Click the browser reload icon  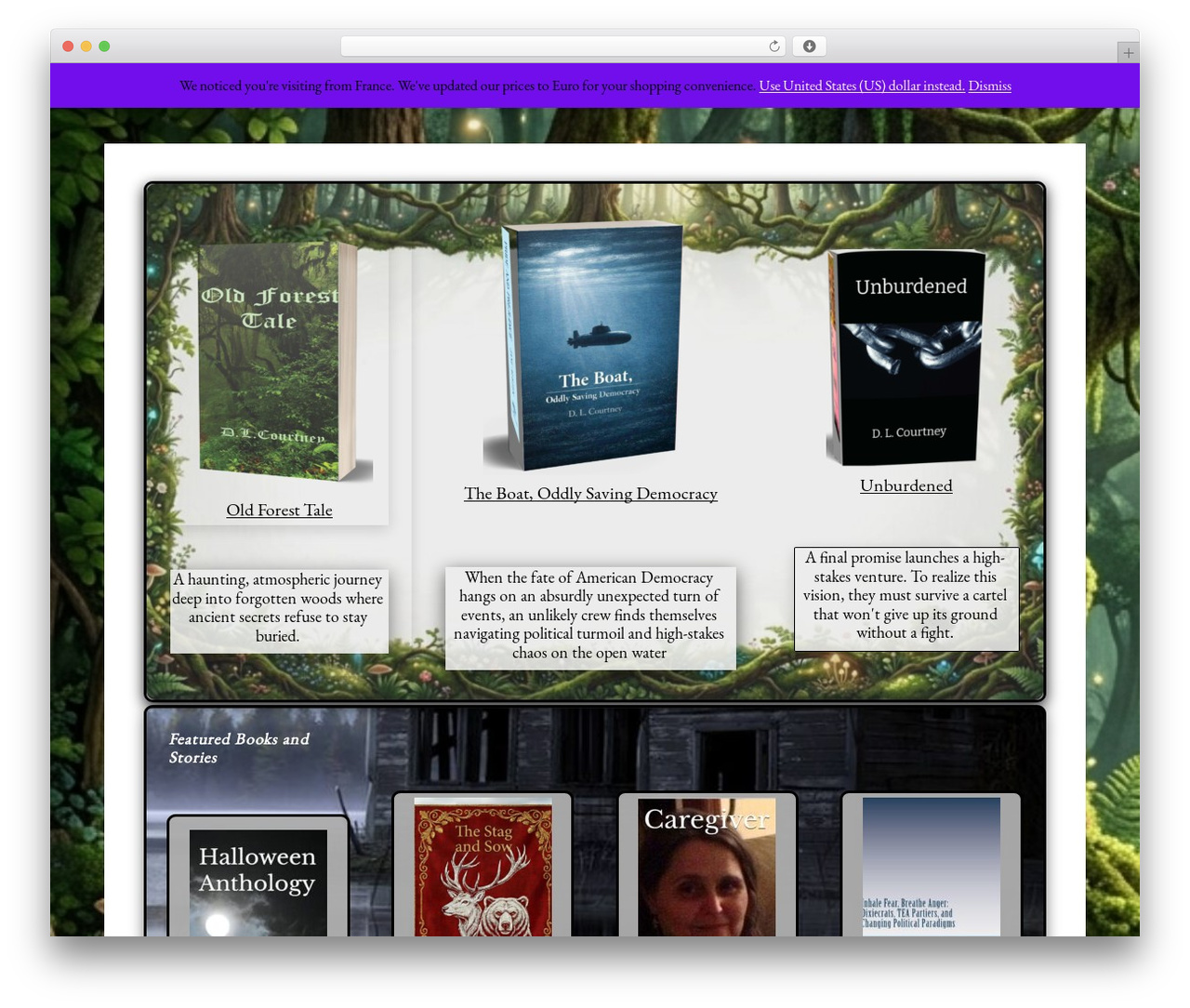point(773,46)
